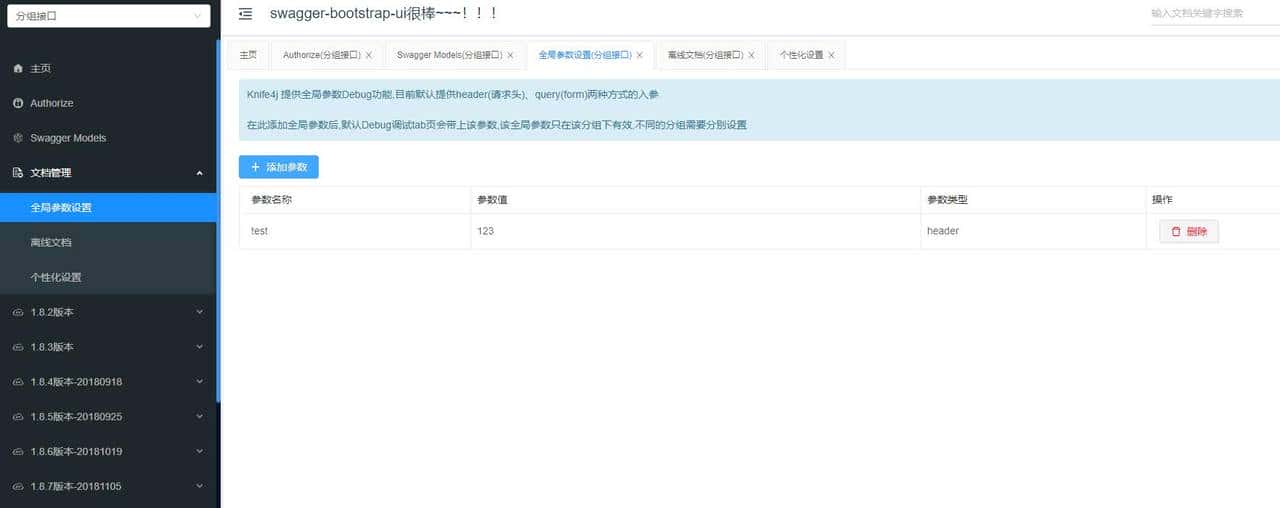This screenshot has width=1280, height=508.
Task: Open 个性化设置 in the sidebar
Action: [x=108, y=277]
